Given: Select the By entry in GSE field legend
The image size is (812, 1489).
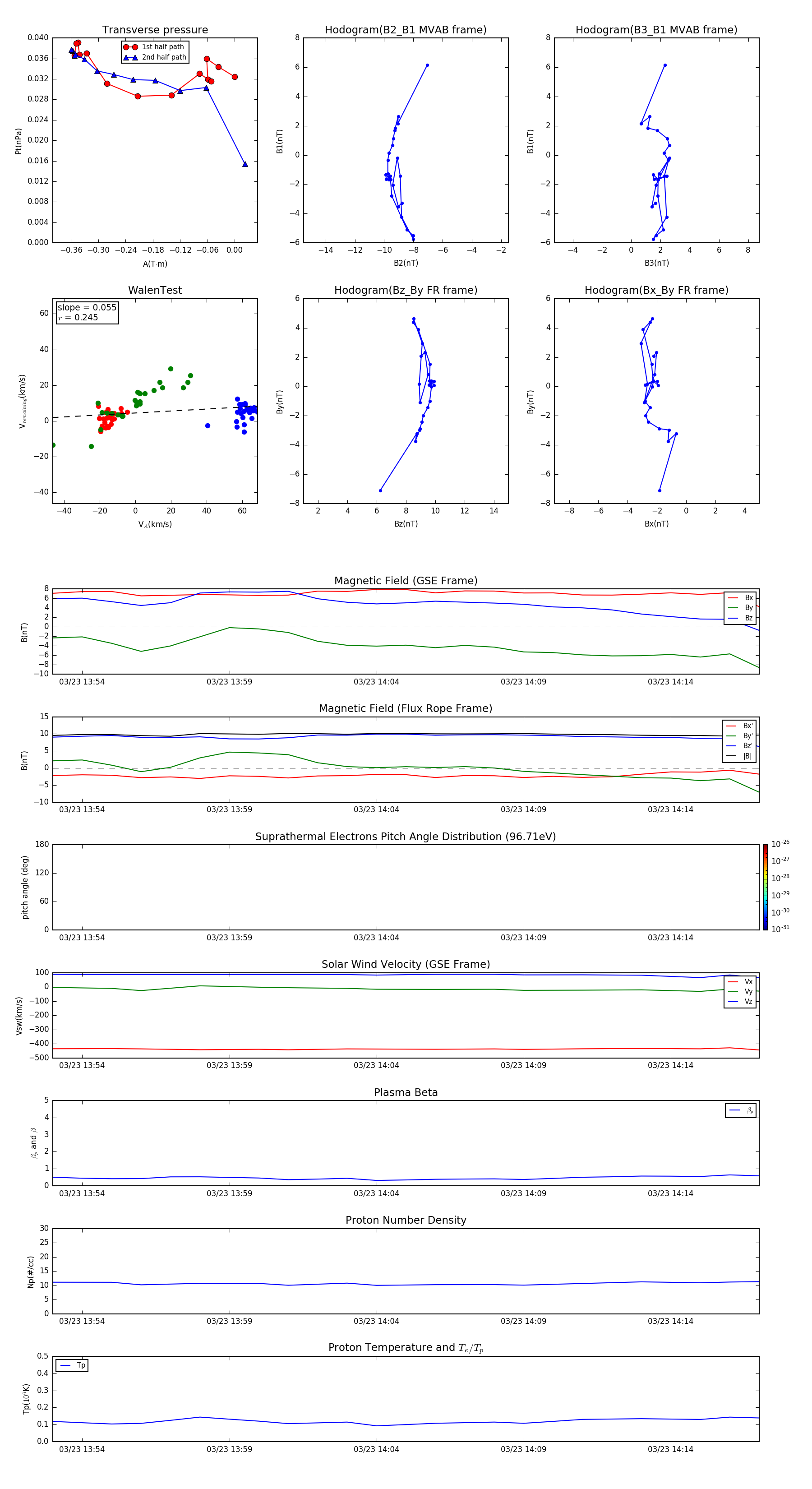Looking at the screenshot, I should click(740, 607).
